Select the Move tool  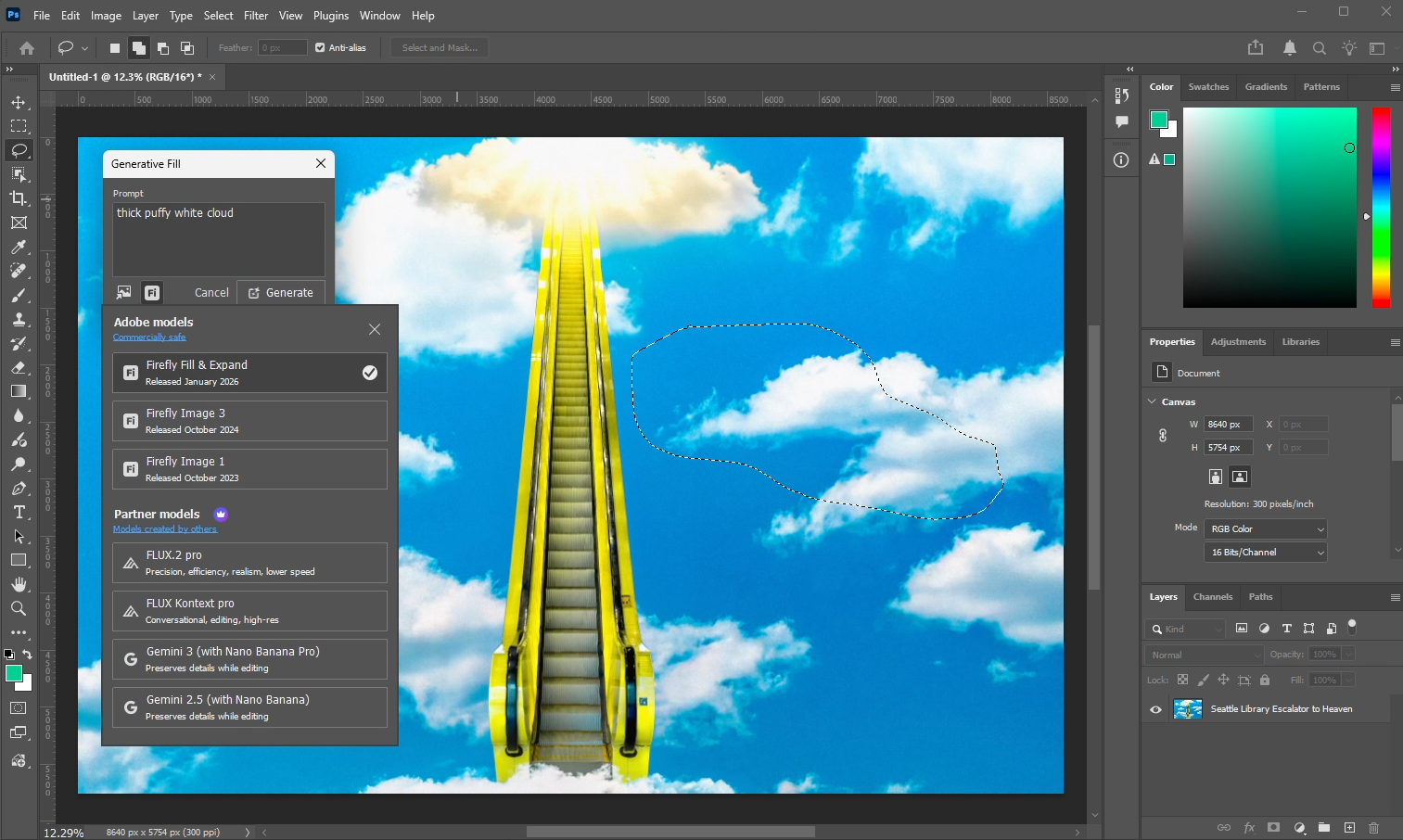click(18, 103)
